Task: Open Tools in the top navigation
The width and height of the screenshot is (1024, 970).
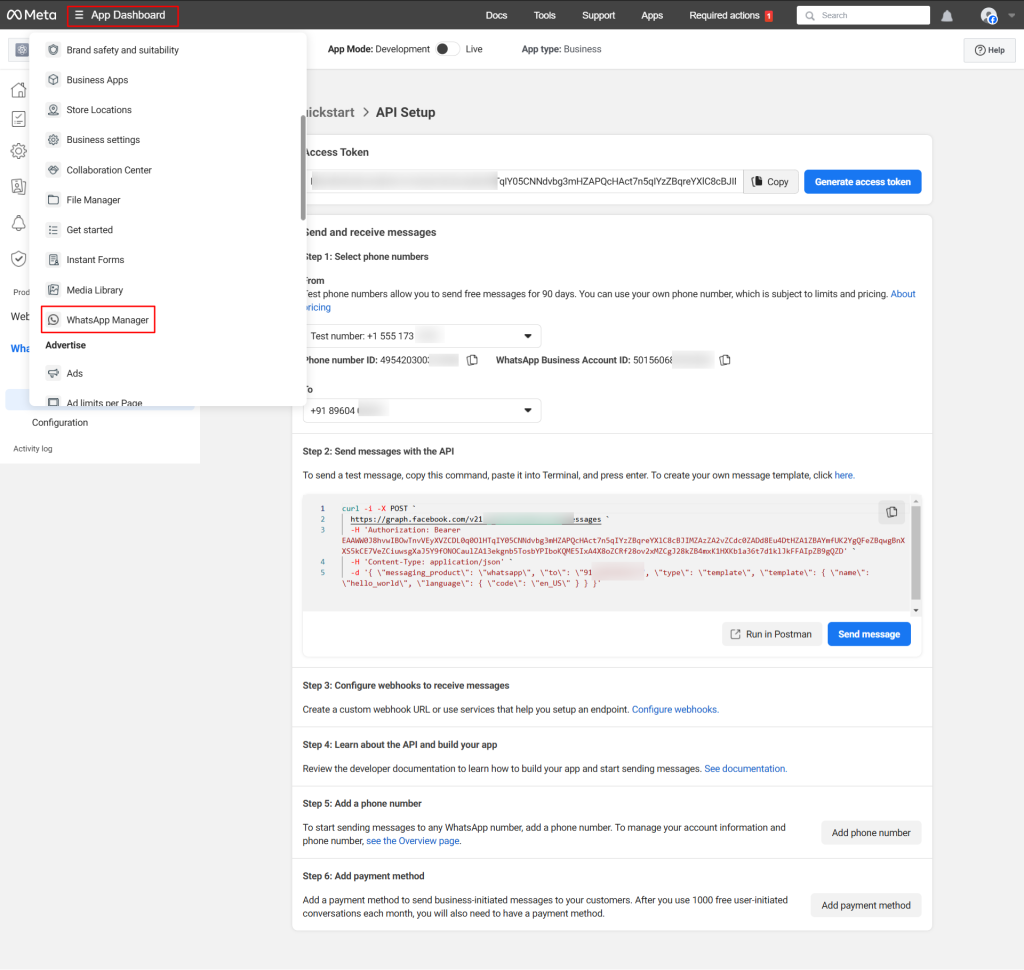Action: (x=544, y=15)
